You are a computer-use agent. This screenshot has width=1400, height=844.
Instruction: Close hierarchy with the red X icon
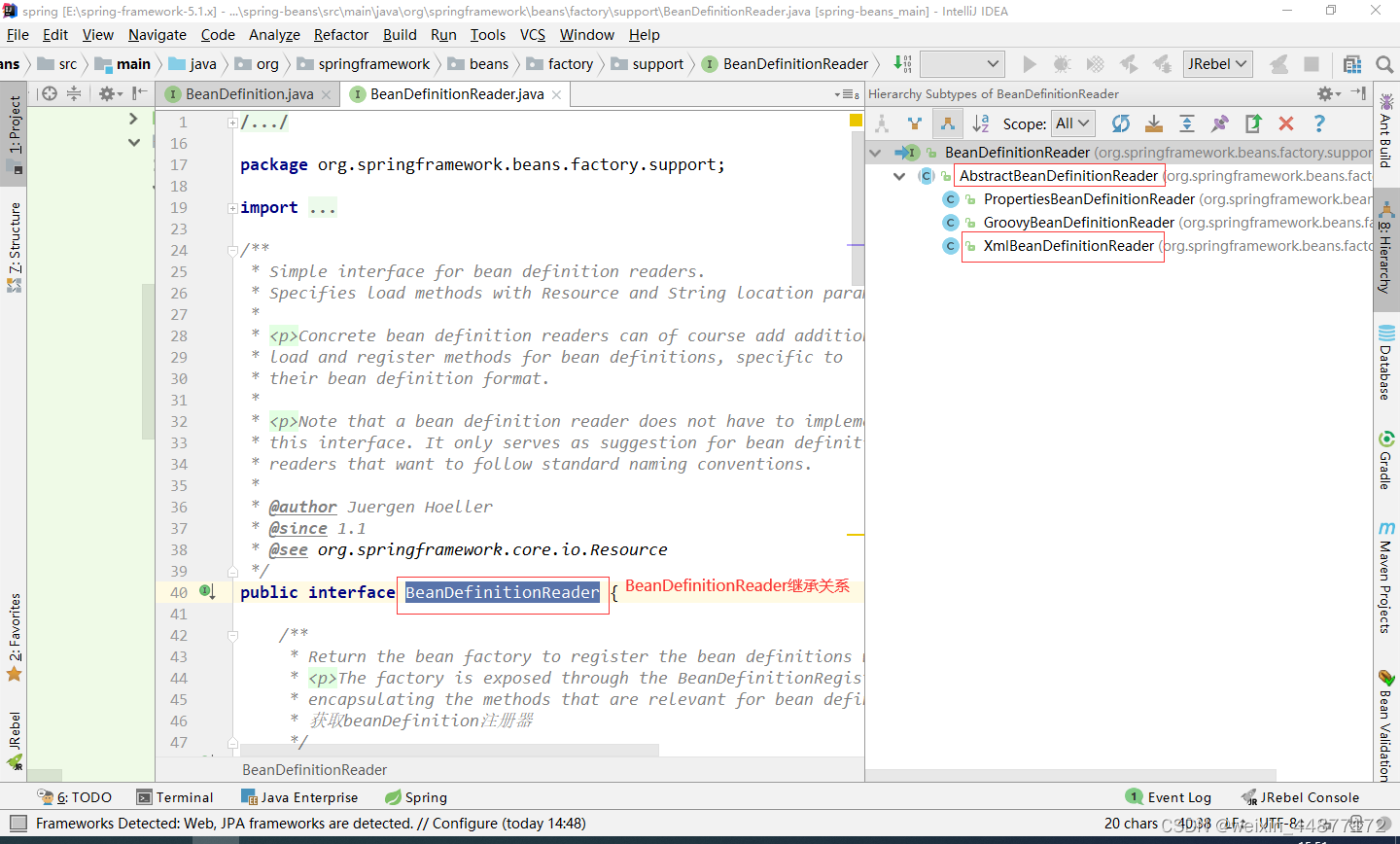click(1286, 123)
